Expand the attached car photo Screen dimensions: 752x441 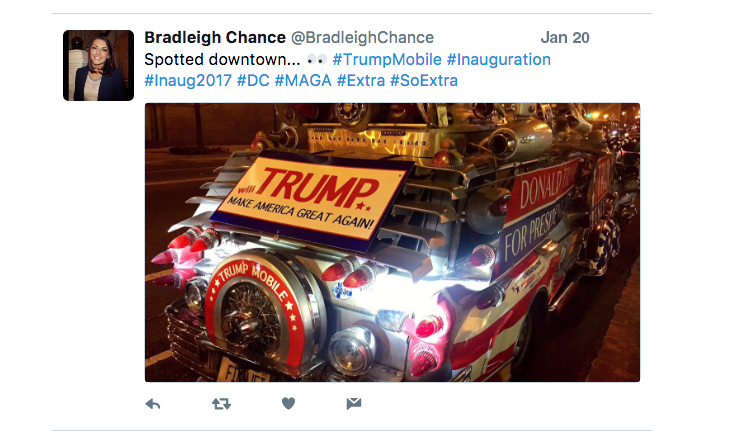pyautogui.click(x=392, y=243)
